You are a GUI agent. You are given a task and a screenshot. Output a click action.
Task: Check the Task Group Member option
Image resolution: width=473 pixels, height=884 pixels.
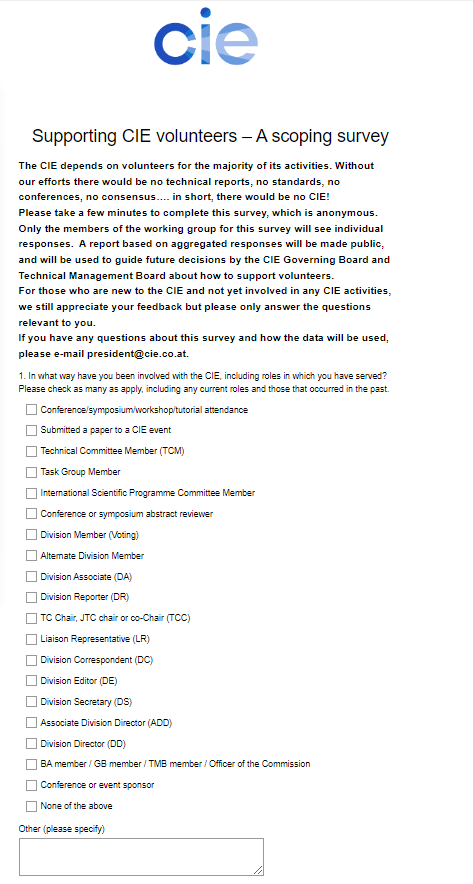tap(31, 472)
